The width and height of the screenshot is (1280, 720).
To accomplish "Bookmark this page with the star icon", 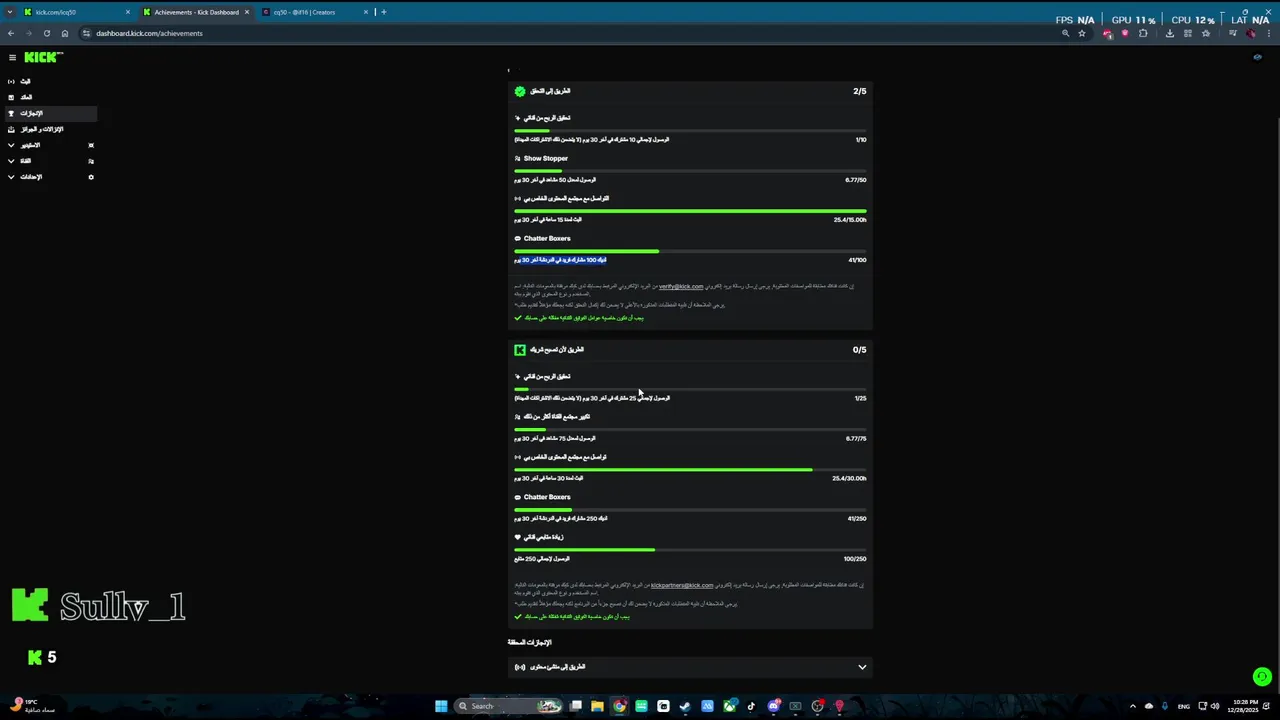I will pyautogui.click(x=1082, y=33).
